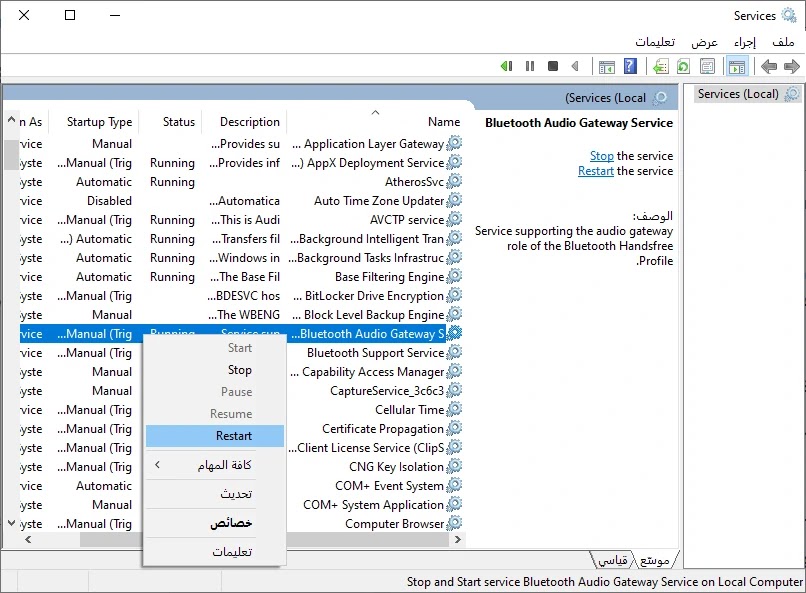Switch to the موسع tab

654,560
